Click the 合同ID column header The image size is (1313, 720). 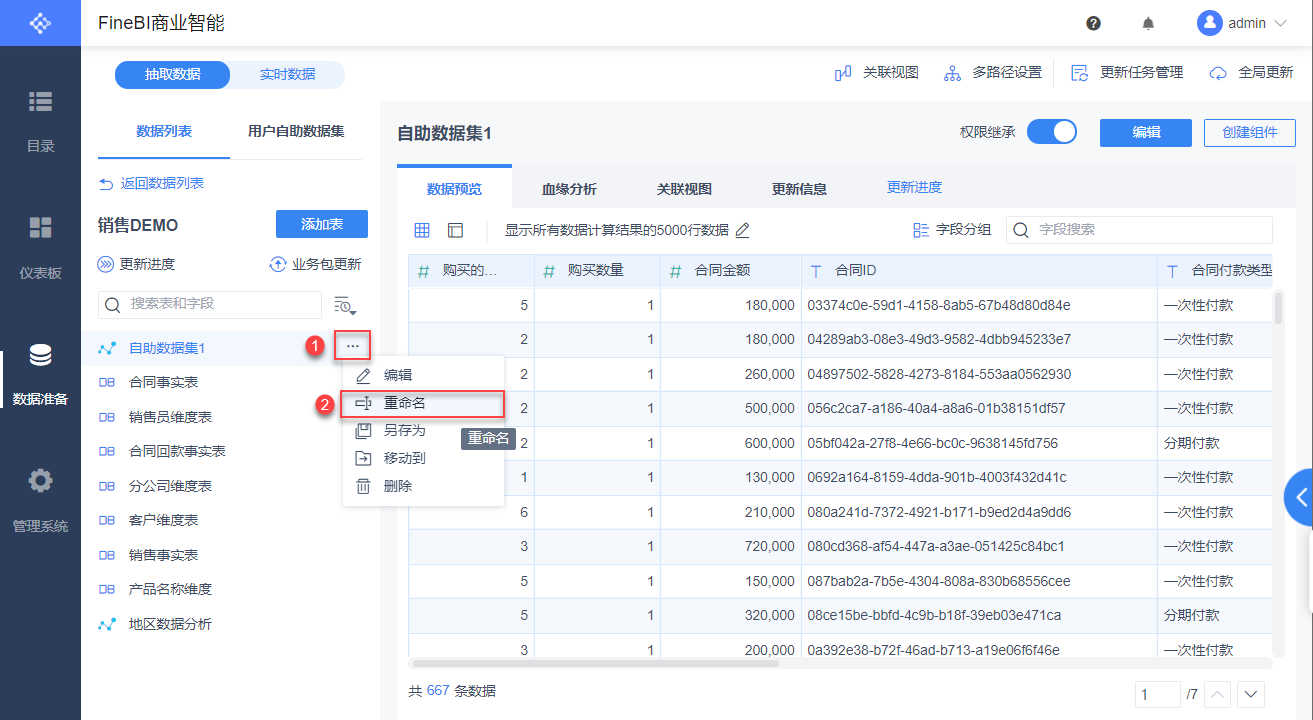(x=979, y=270)
